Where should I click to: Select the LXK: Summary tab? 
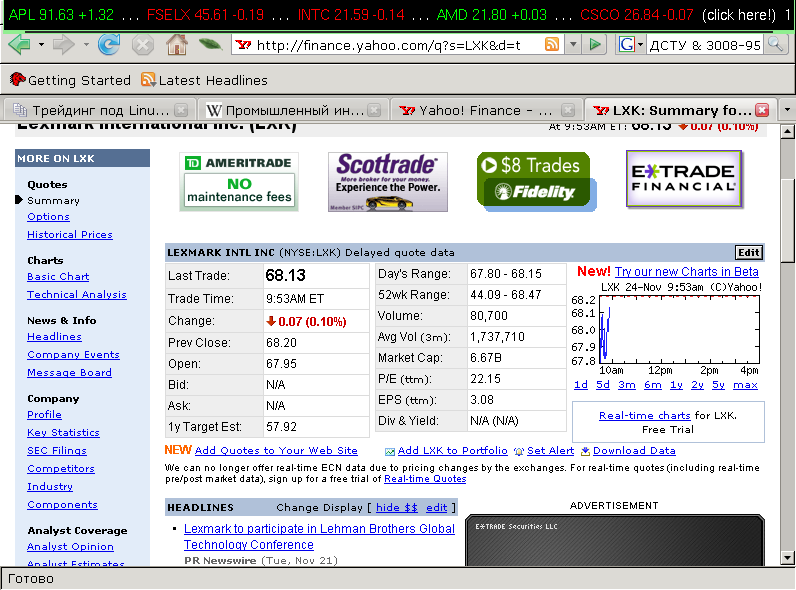point(681,110)
